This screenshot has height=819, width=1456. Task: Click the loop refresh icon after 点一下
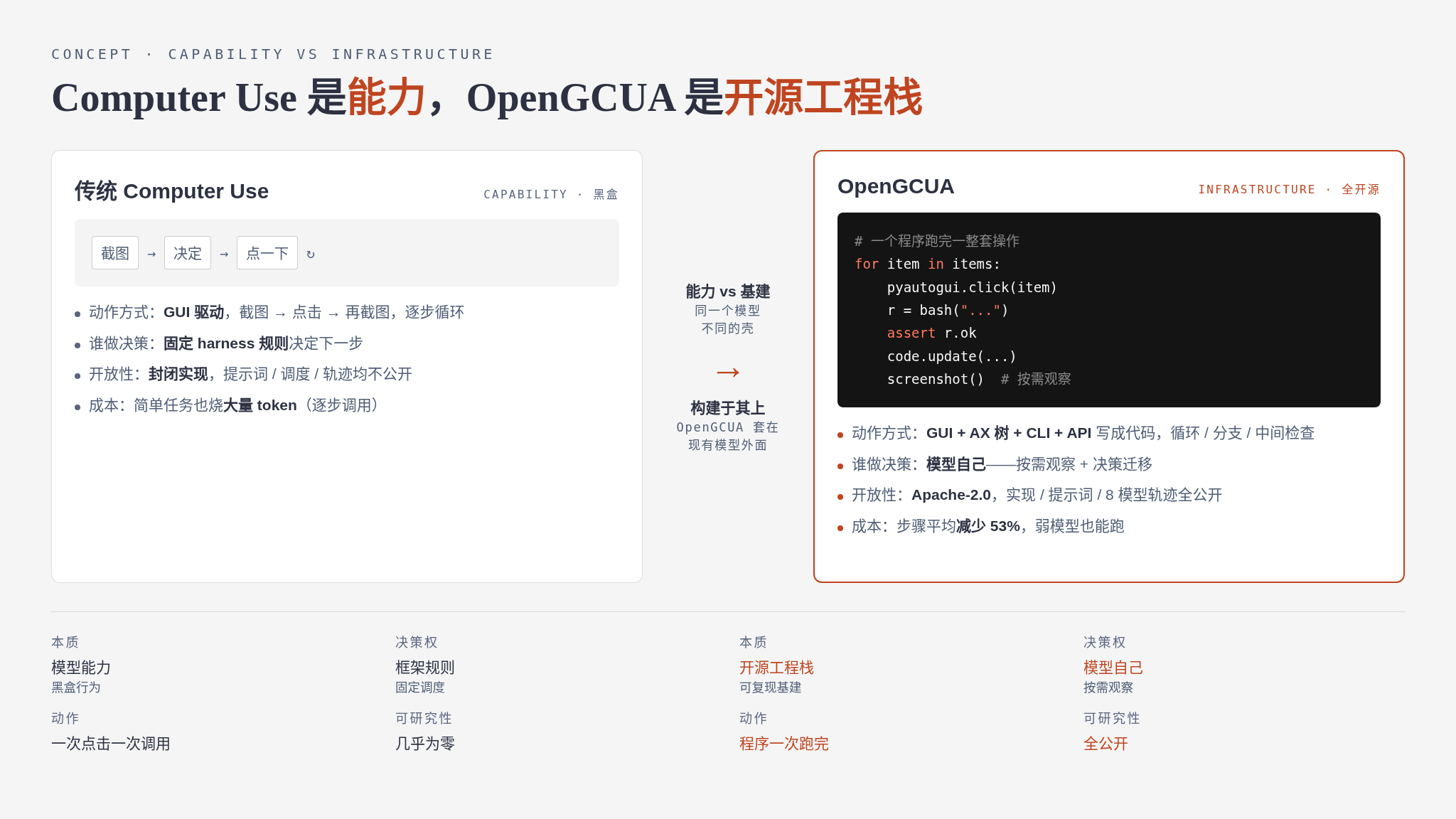(311, 254)
